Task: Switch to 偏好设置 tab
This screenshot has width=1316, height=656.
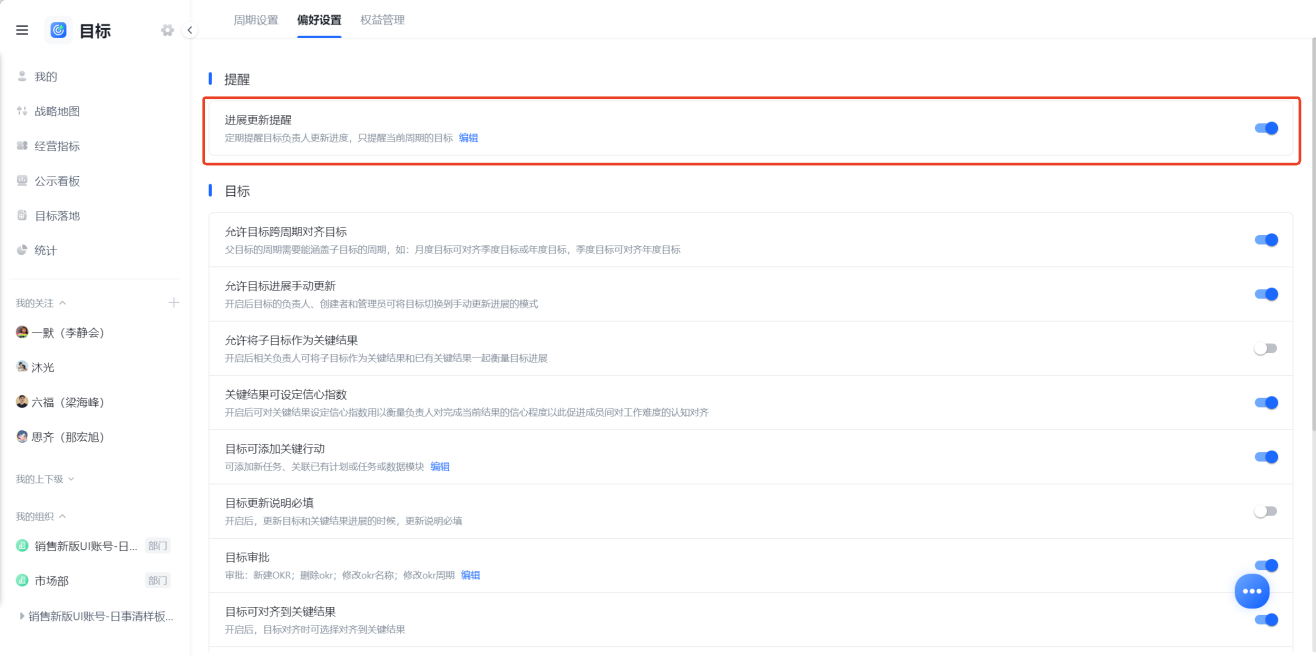Action: (319, 20)
